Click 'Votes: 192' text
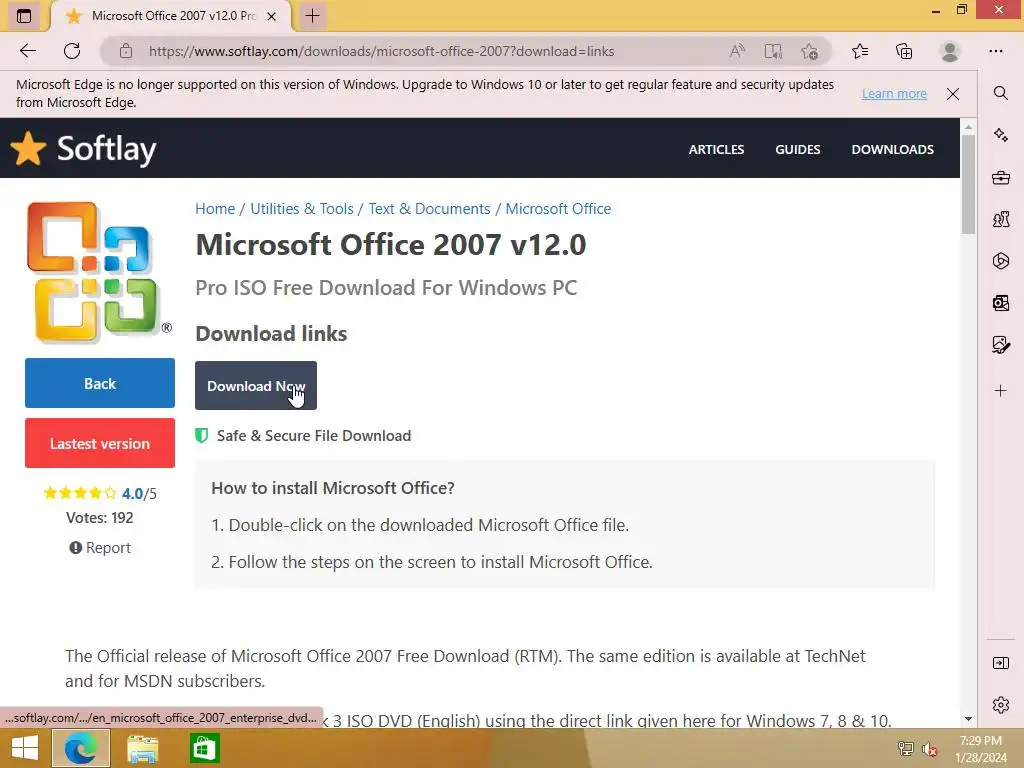1024x768 pixels. (100, 517)
